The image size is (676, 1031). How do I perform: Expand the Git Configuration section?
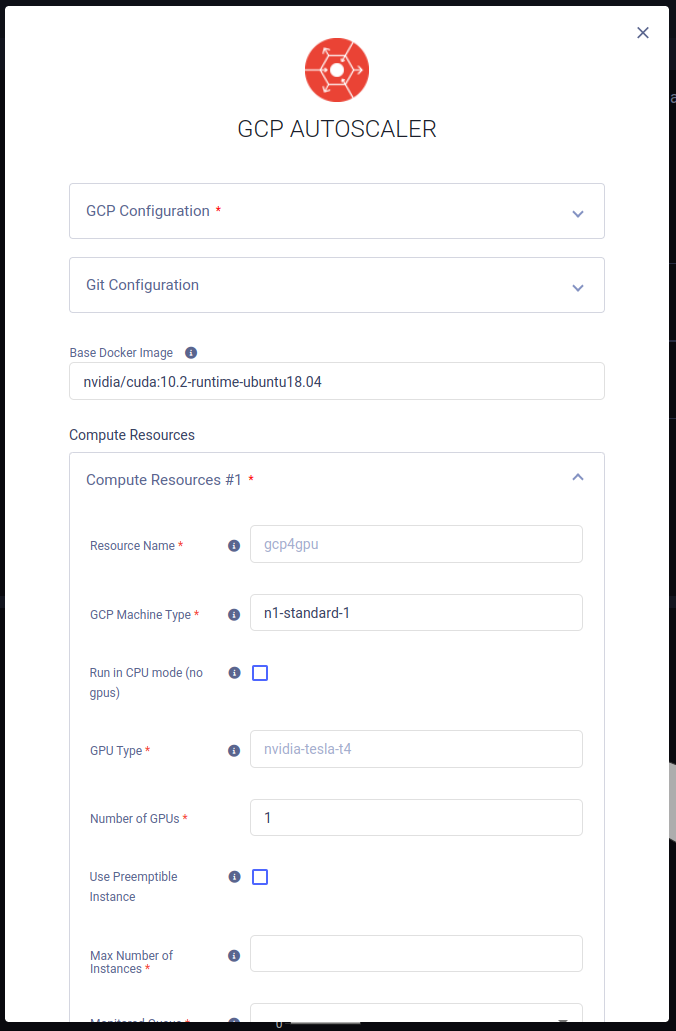(337, 285)
